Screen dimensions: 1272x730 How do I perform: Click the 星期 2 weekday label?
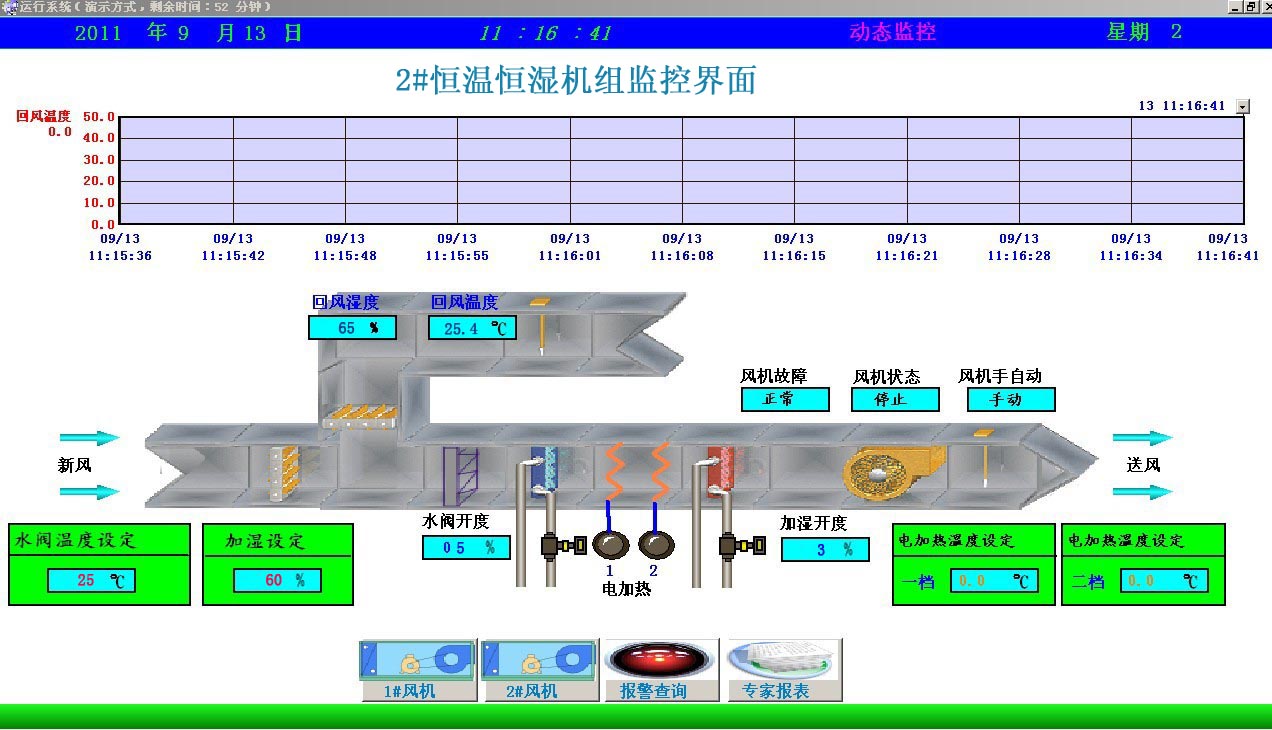[1144, 31]
